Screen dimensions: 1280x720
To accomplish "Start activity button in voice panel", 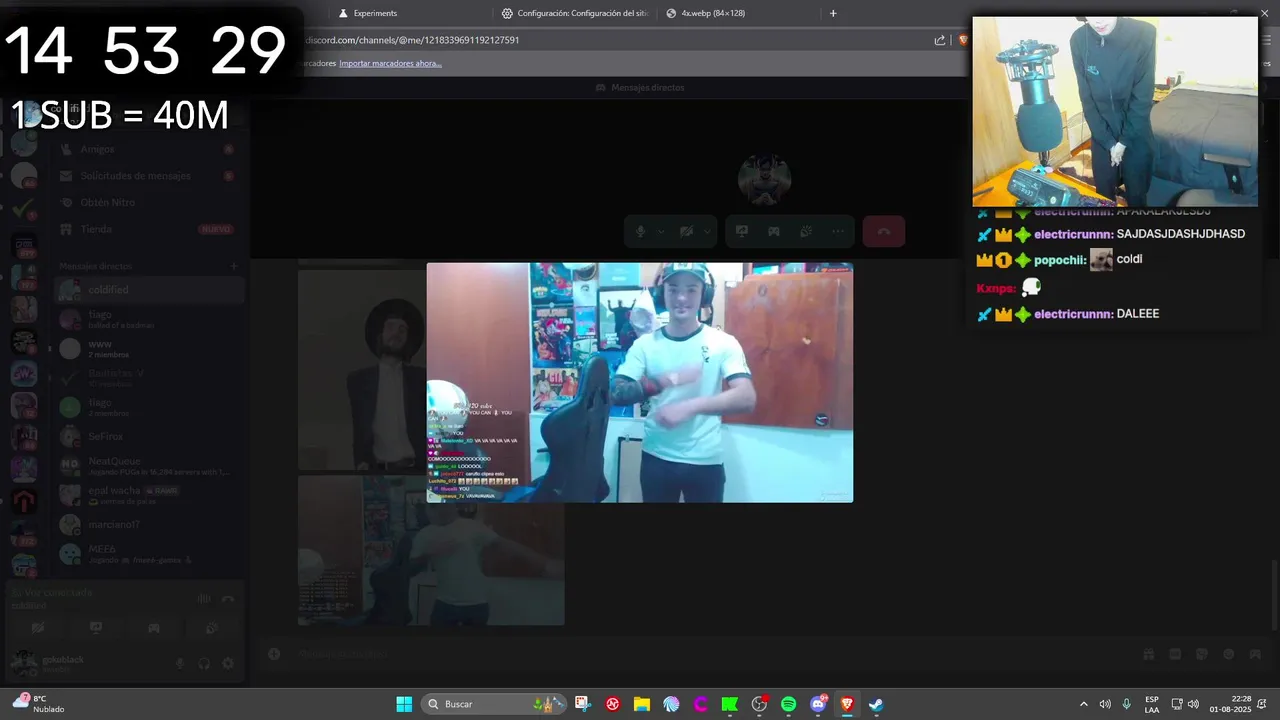I will coord(154,628).
